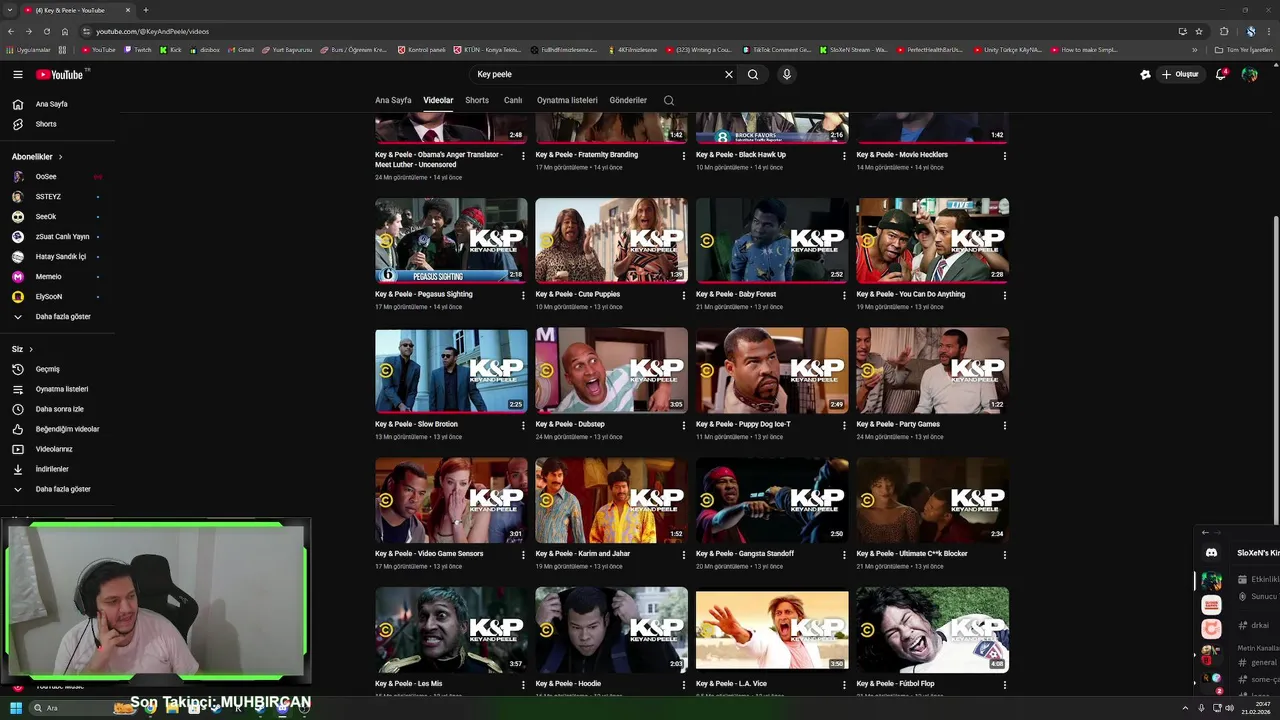Search within channel using magnifier icon

pyautogui.click(x=669, y=100)
